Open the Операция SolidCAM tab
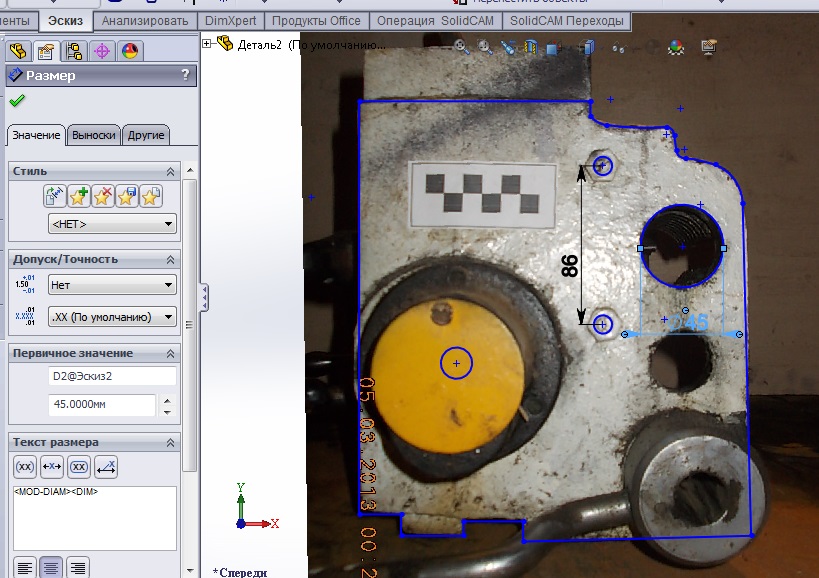Viewport: 819px width, 578px height. click(435, 21)
